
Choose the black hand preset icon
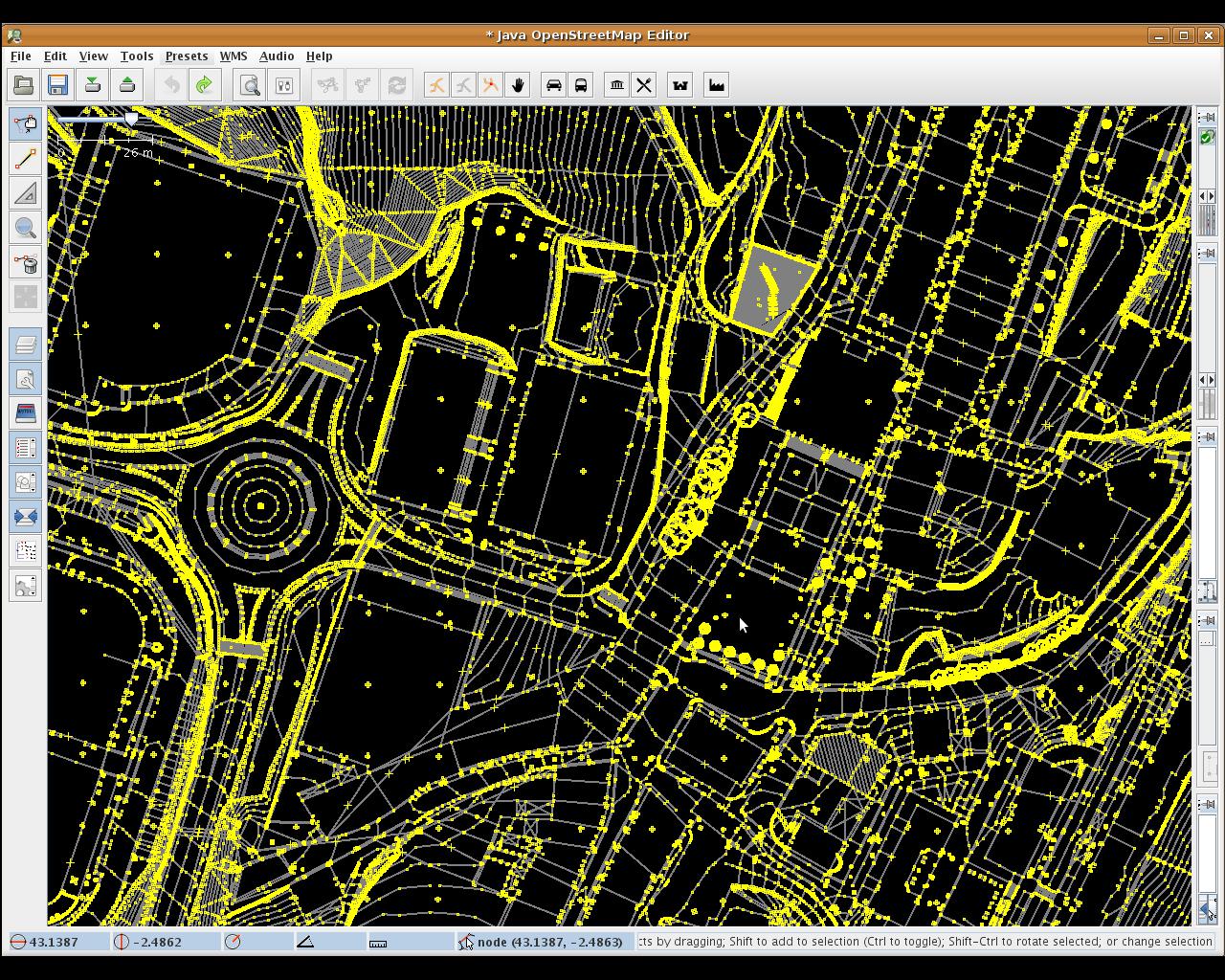click(518, 85)
